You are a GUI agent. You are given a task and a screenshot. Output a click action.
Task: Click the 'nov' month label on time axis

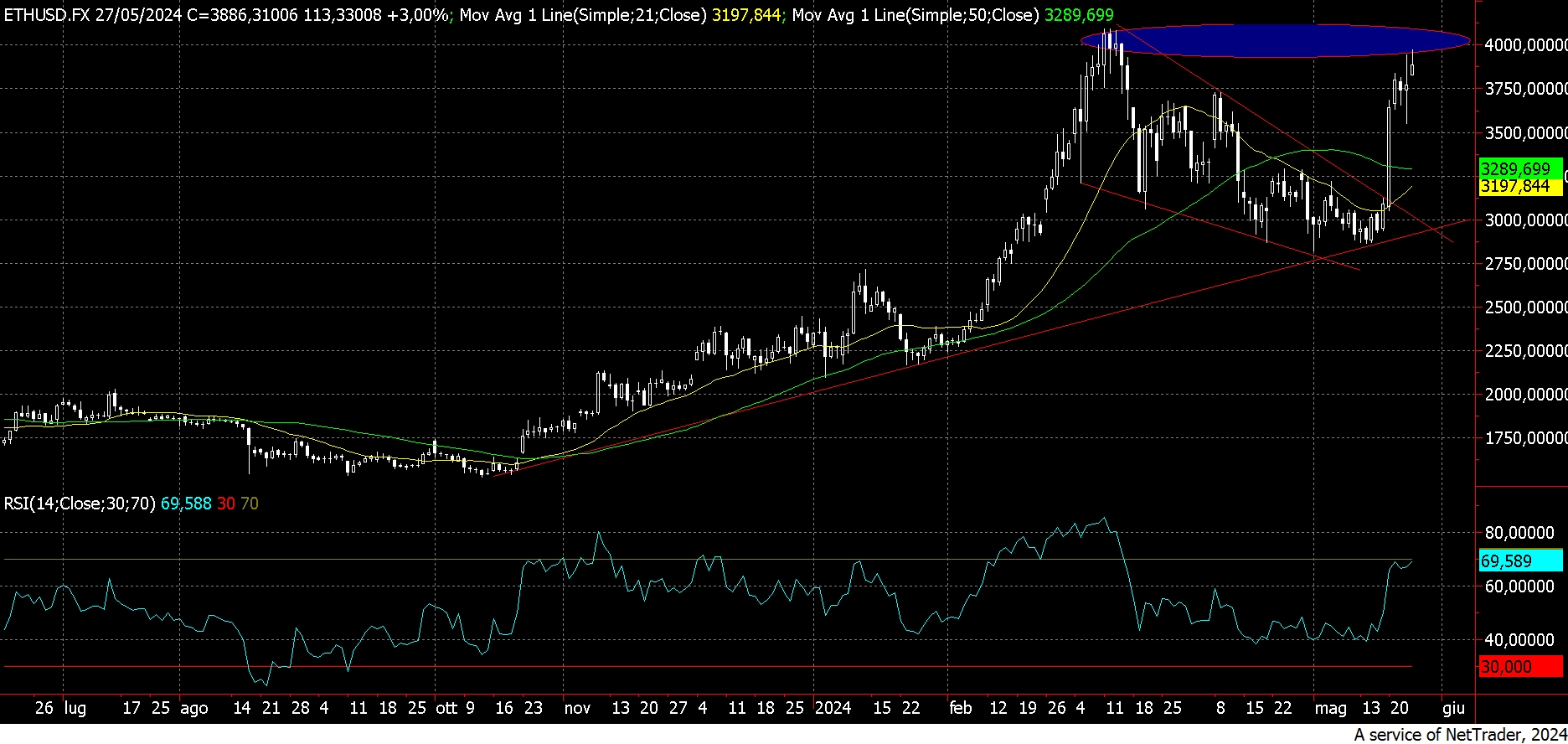tap(577, 709)
